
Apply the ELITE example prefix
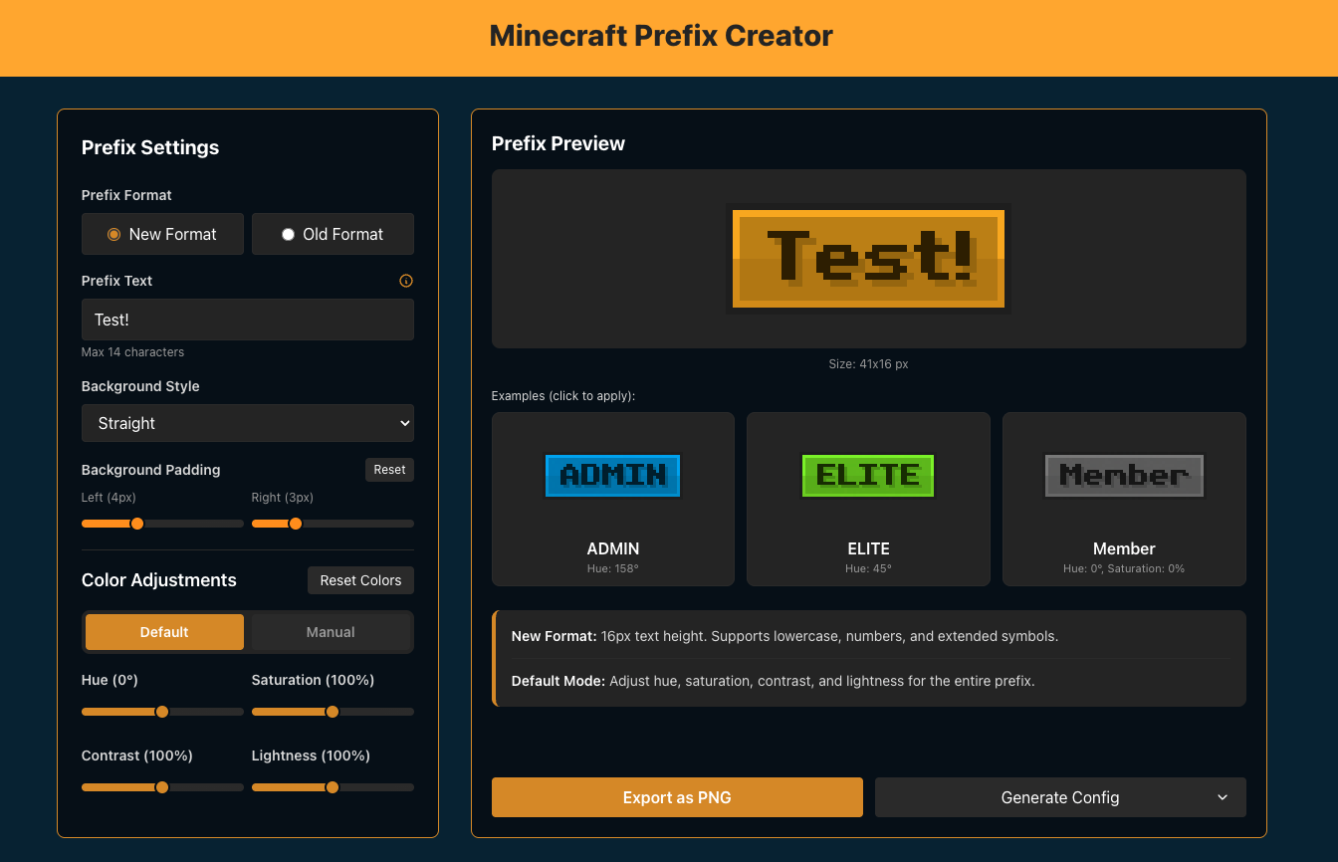(868, 499)
